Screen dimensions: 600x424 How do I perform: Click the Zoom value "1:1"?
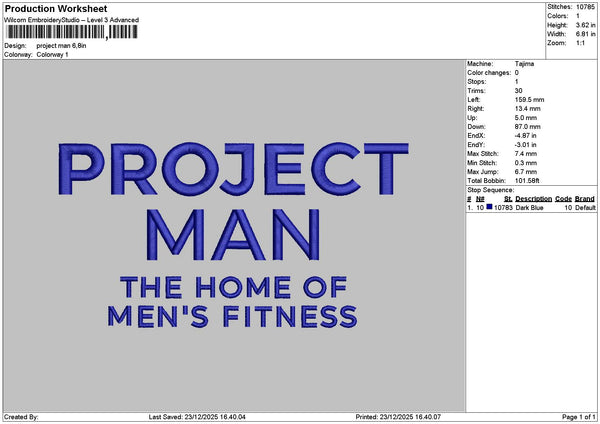580,43
